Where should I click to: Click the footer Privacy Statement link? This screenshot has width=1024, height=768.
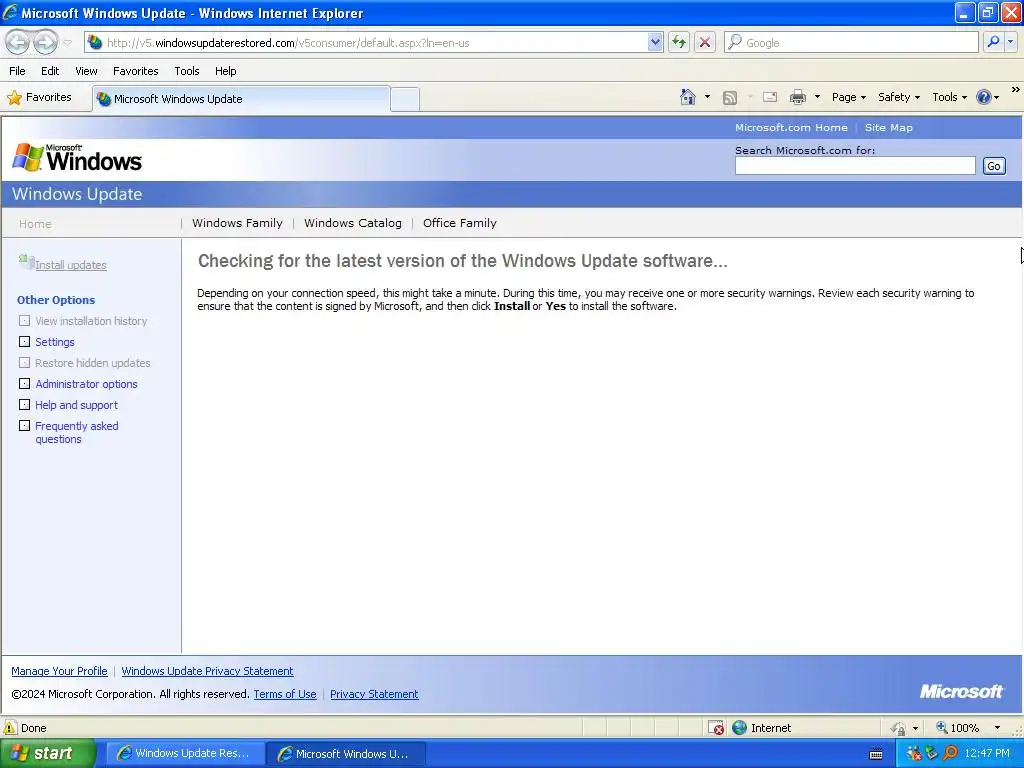click(x=374, y=694)
